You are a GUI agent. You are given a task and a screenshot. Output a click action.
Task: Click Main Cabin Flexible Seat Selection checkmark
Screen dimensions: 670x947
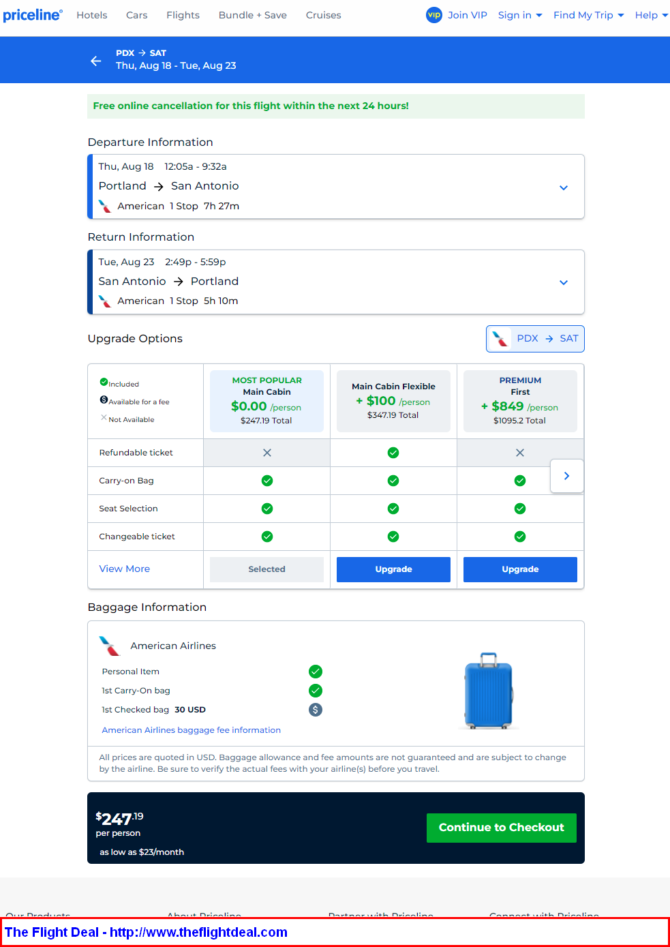coord(393,509)
